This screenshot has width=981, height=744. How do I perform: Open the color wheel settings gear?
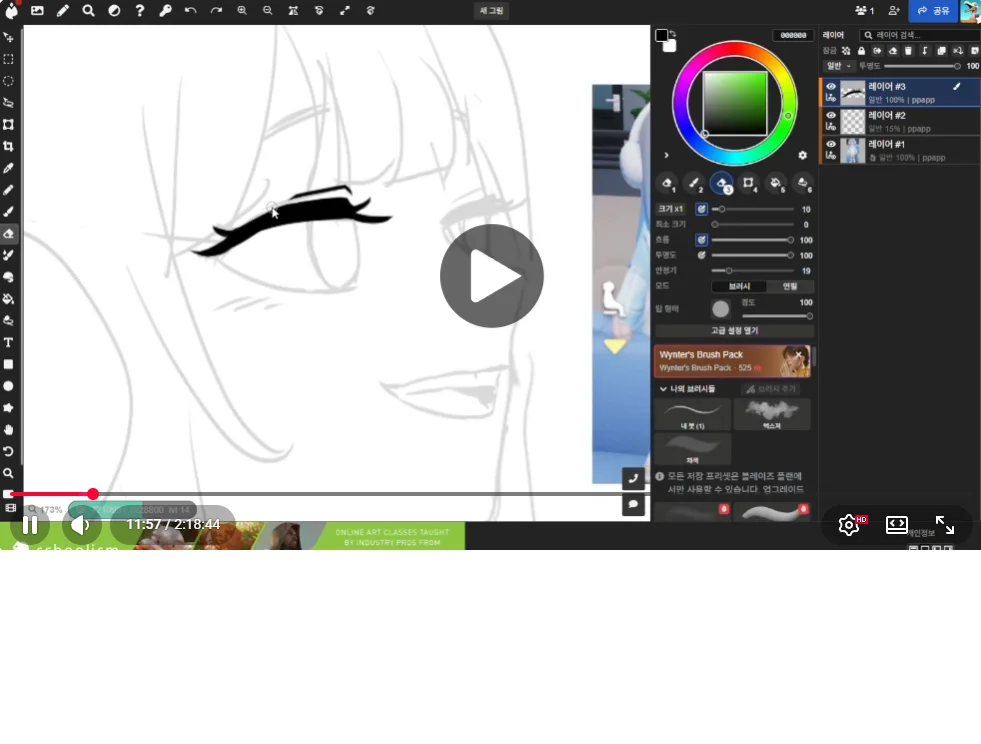[802, 155]
